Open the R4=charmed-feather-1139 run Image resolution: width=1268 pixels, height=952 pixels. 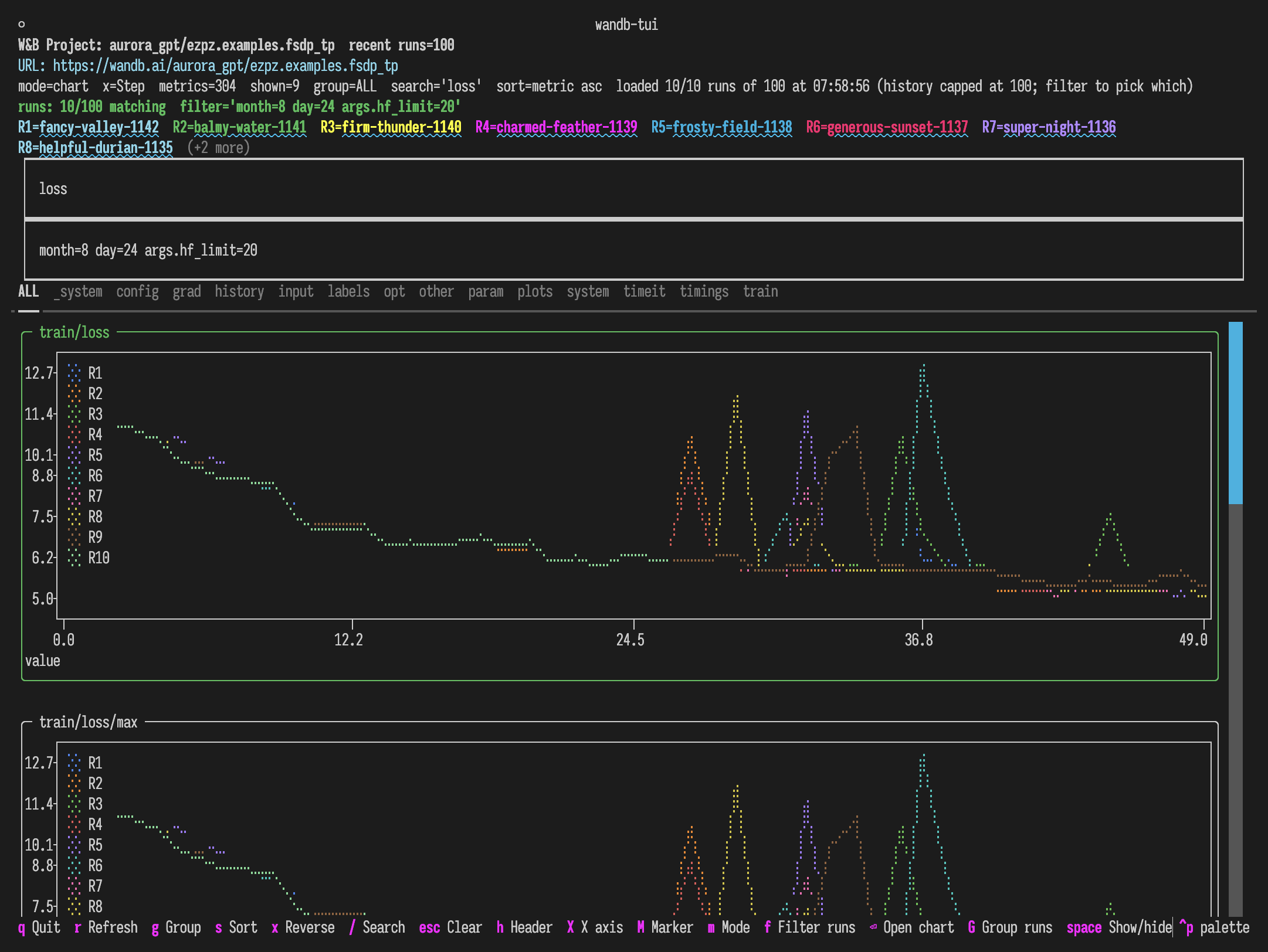556,127
